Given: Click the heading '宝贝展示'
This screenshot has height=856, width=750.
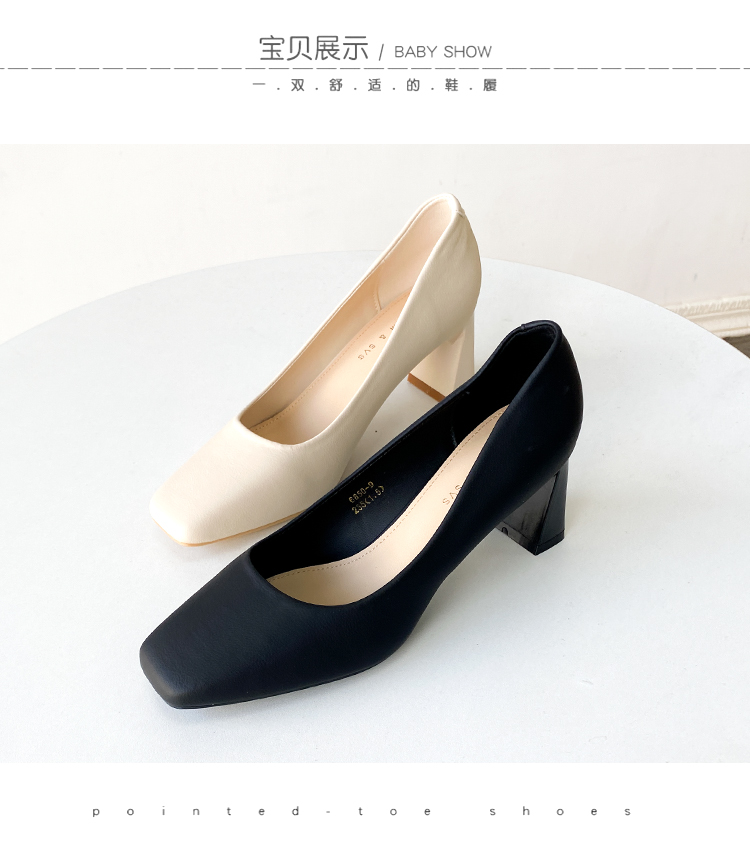Looking at the screenshot, I should [314, 49].
